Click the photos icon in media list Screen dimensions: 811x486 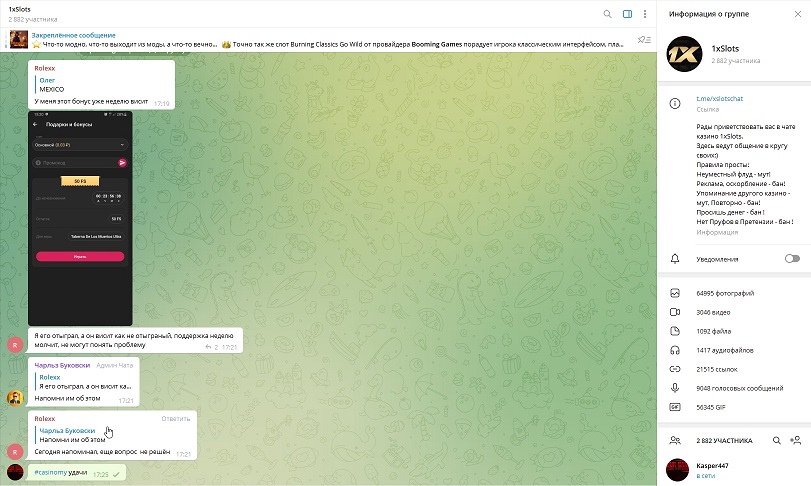click(675, 293)
